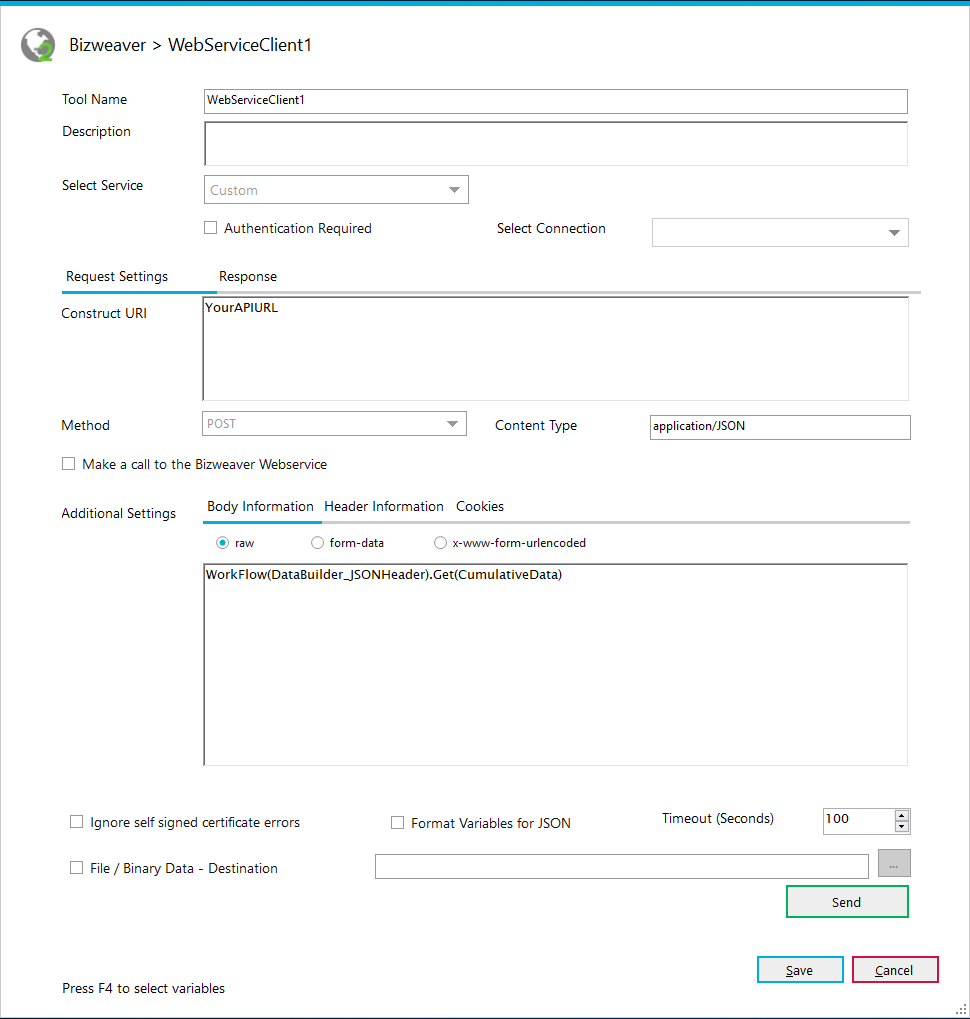Open the Method POST dropdown
Screen dimensions: 970x1019
coord(334,424)
